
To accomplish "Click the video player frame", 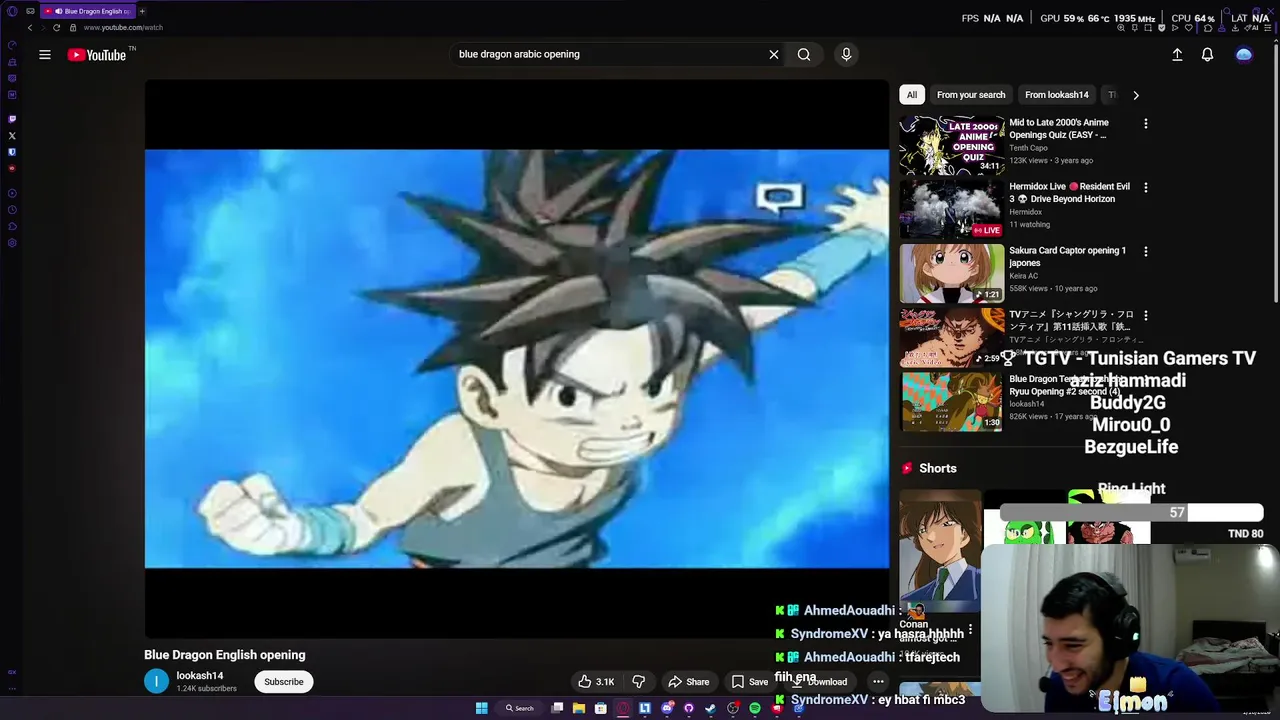I will tap(517, 359).
